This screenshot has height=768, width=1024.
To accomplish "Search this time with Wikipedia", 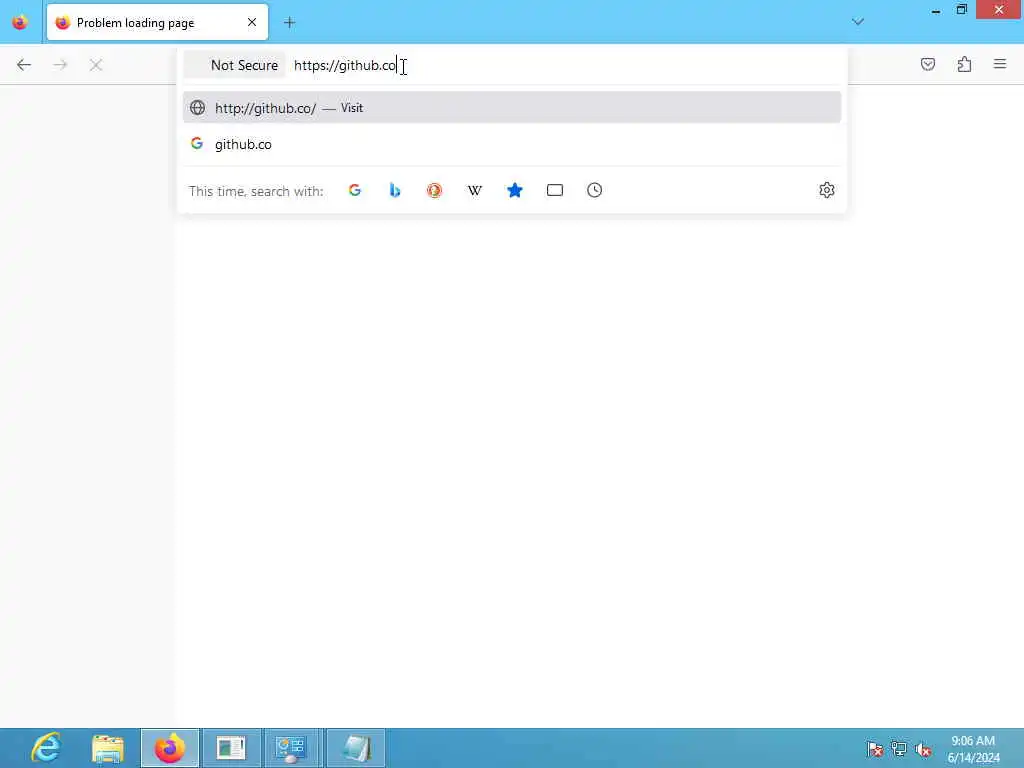I will coord(475,190).
